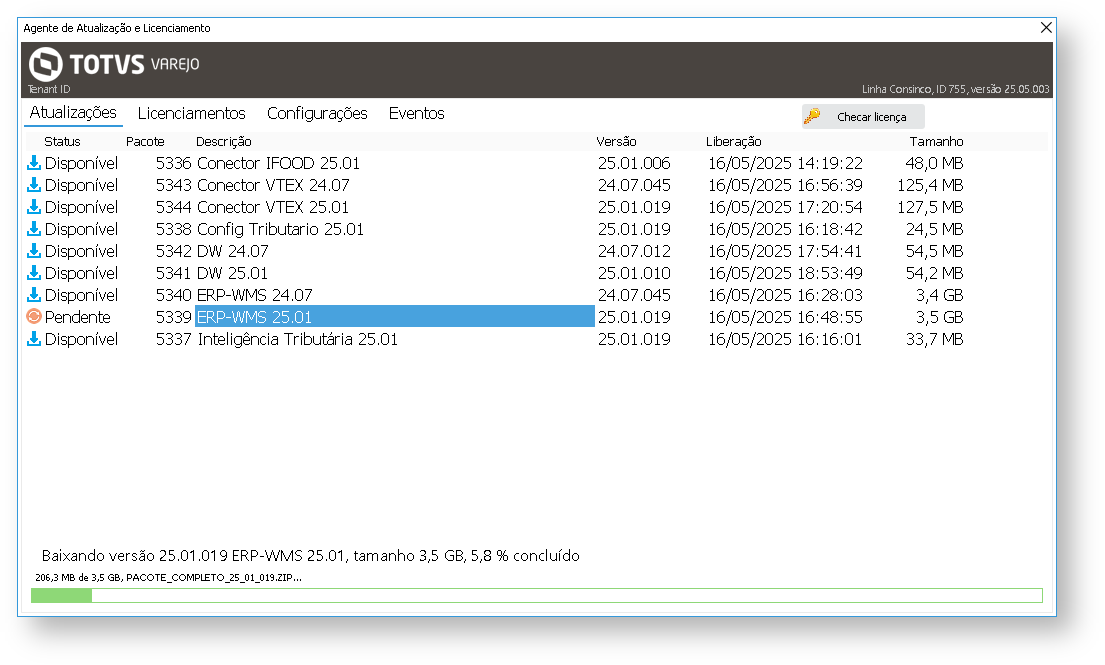Select the Config Tributario 25.01 description
1105x665 pixels.
[280, 229]
